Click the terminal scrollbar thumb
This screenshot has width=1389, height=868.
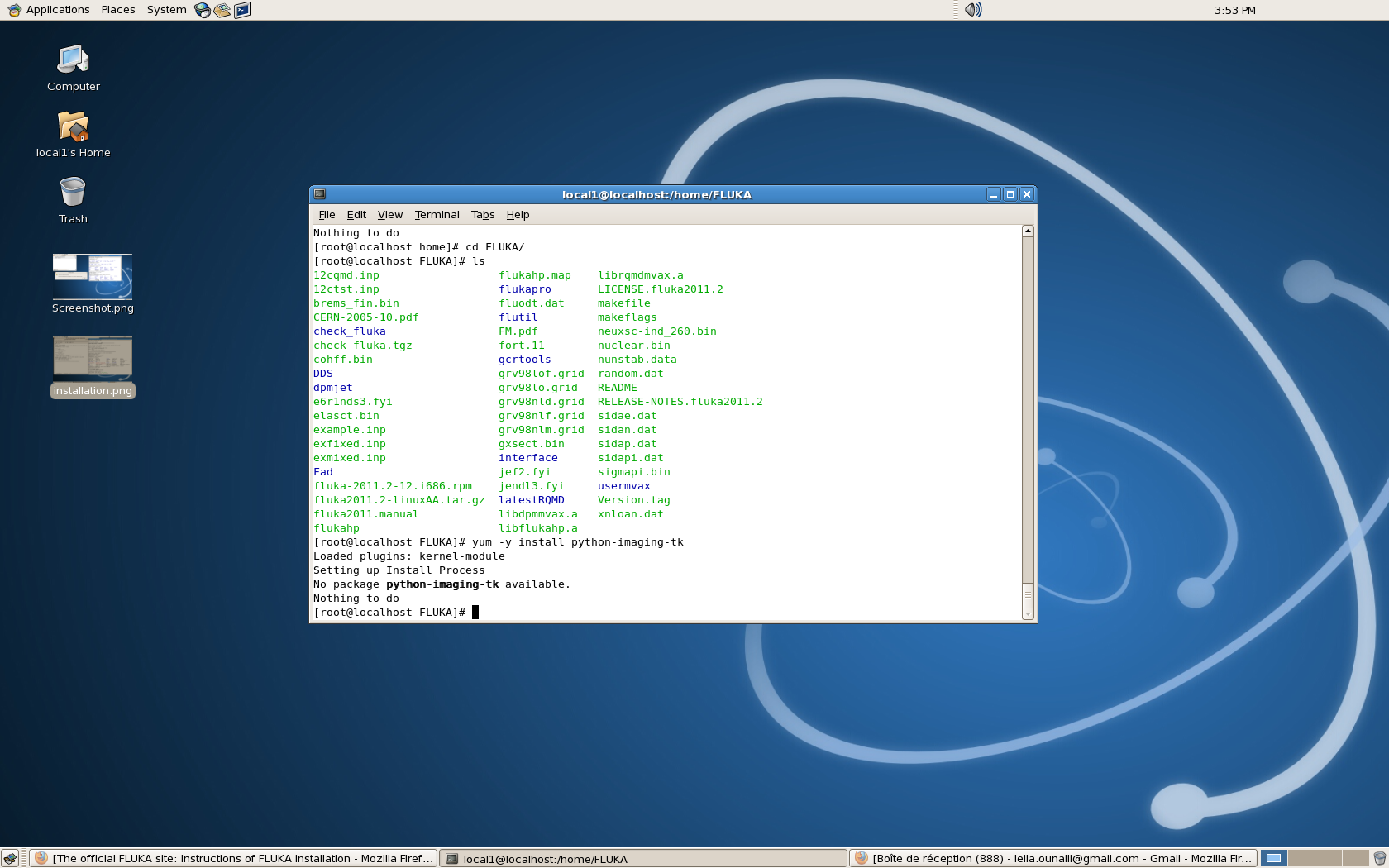1028,594
